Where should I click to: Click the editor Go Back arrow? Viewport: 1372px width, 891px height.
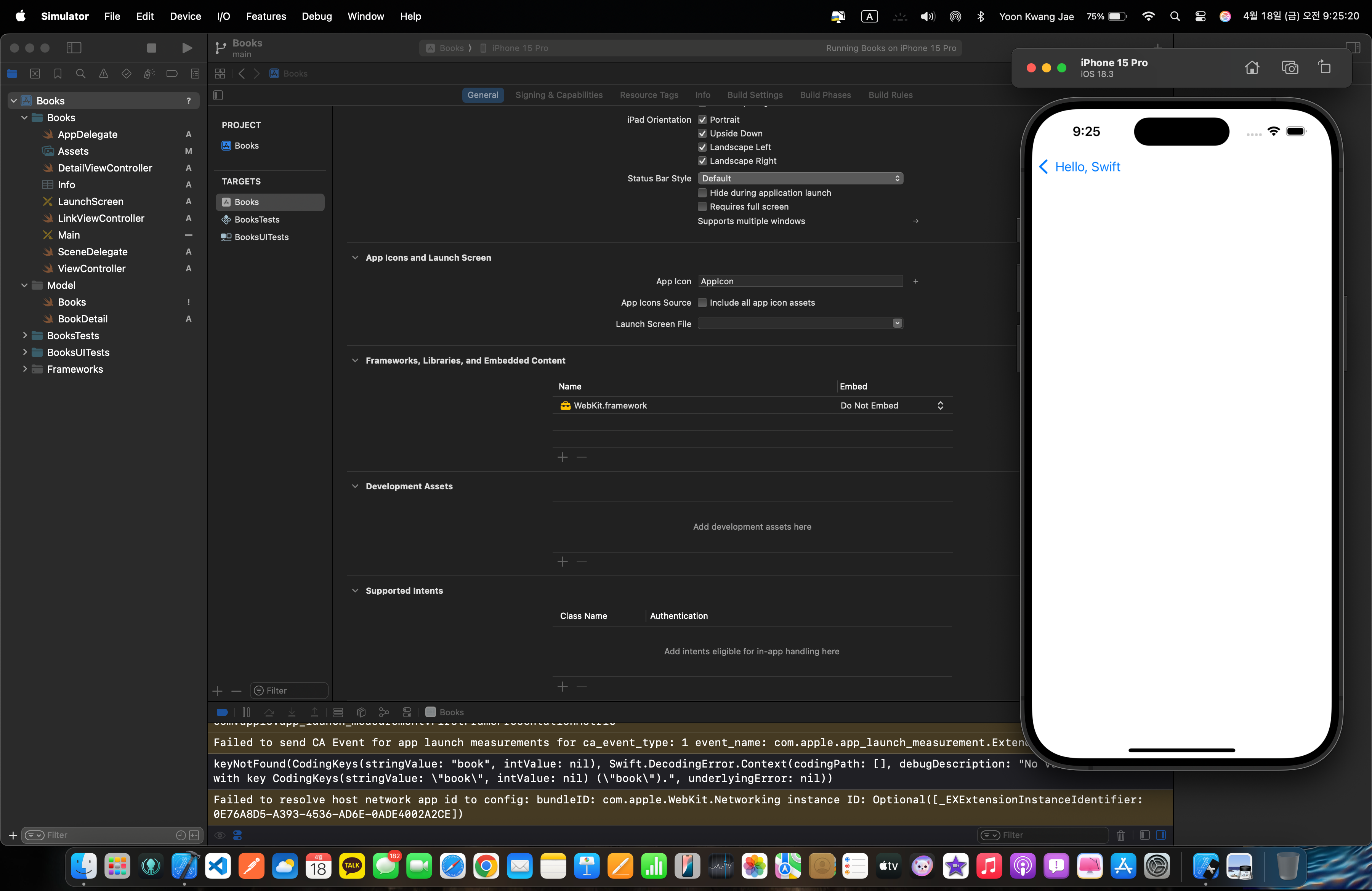point(242,73)
